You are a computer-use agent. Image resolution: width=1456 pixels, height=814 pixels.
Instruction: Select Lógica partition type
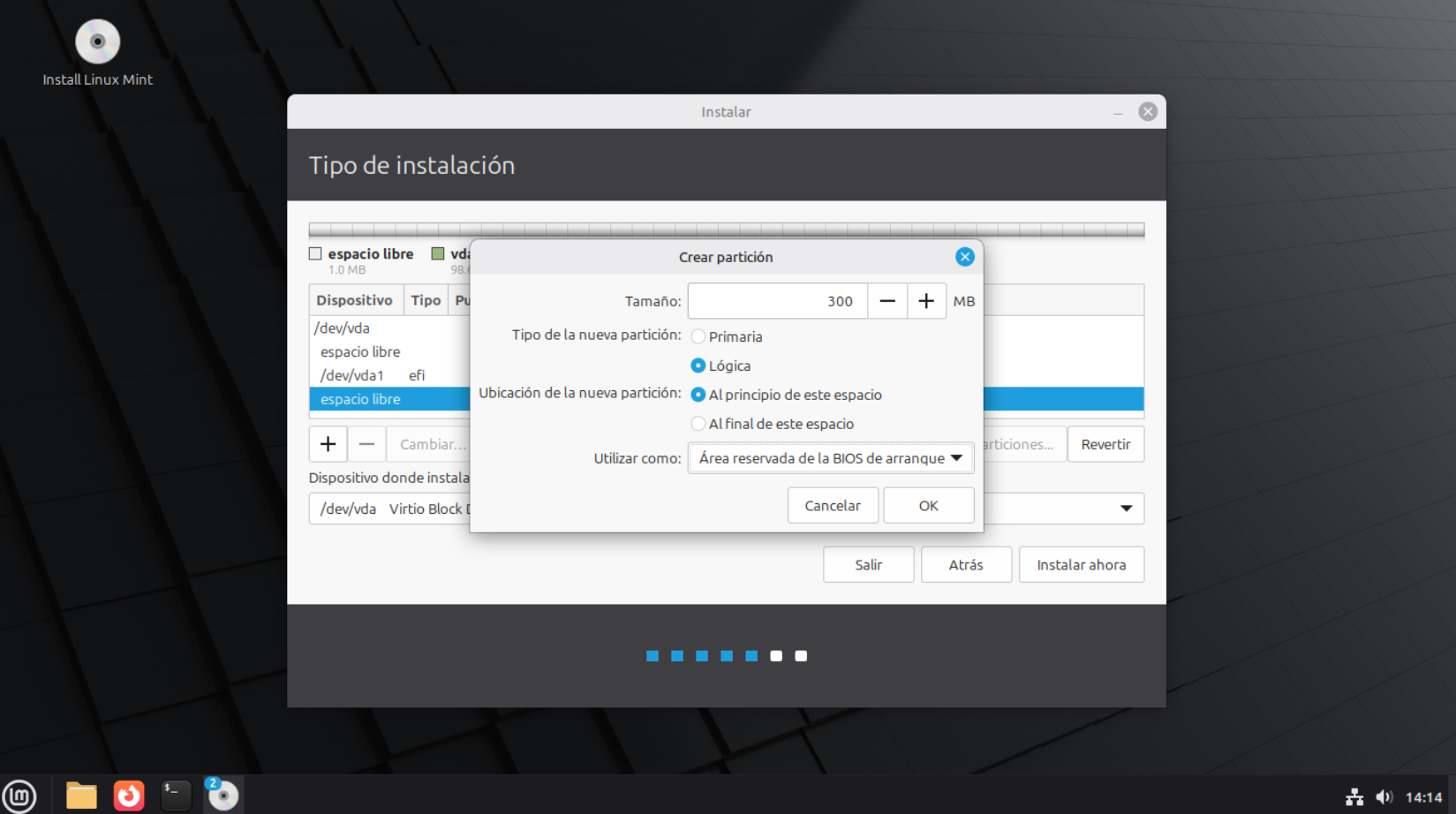(x=698, y=366)
